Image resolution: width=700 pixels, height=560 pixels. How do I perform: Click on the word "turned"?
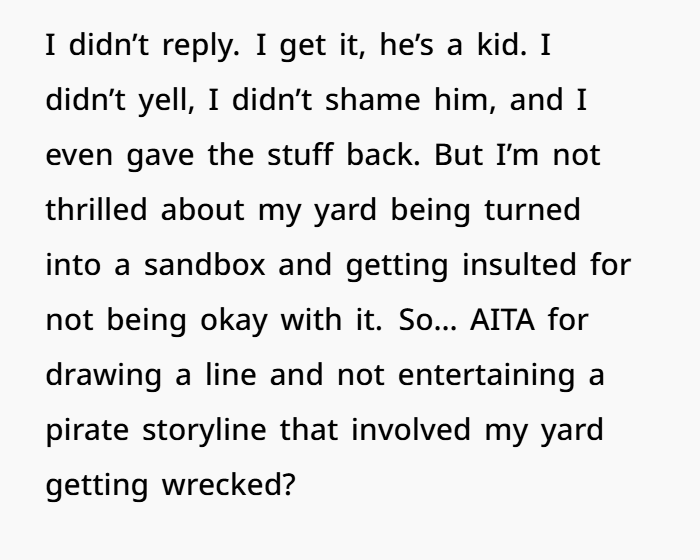[x=532, y=209]
